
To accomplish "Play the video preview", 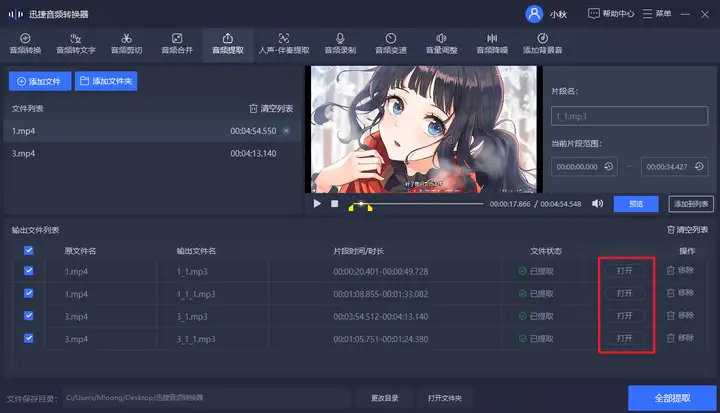I will pos(317,204).
